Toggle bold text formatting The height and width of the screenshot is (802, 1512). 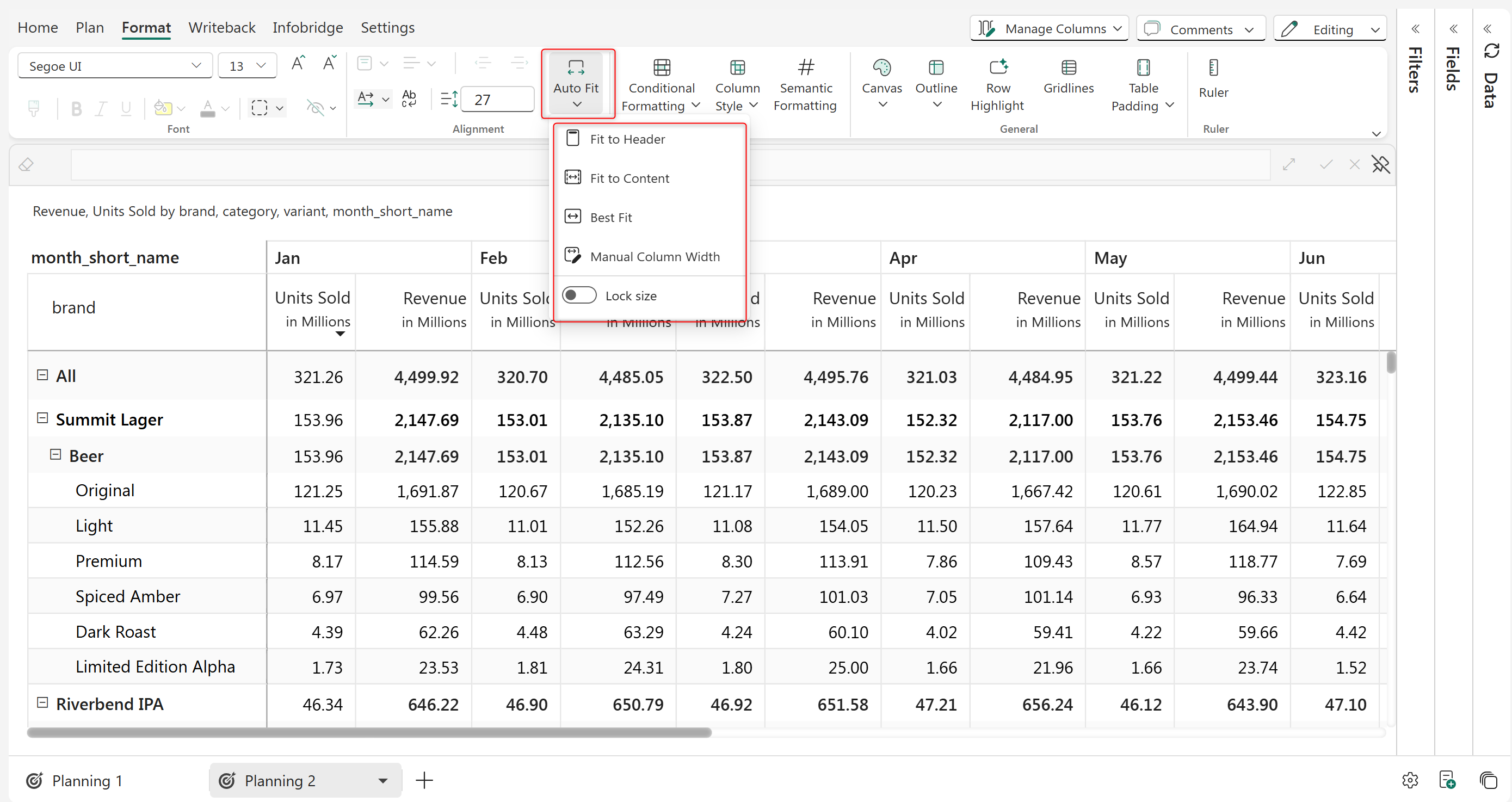tap(76, 109)
